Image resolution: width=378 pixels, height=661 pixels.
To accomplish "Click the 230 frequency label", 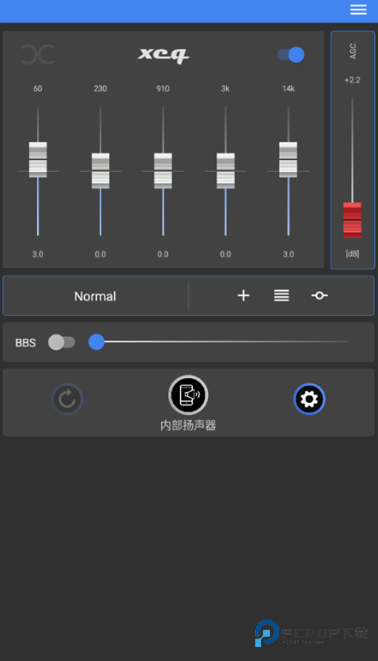I will pyautogui.click(x=100, y=89).
